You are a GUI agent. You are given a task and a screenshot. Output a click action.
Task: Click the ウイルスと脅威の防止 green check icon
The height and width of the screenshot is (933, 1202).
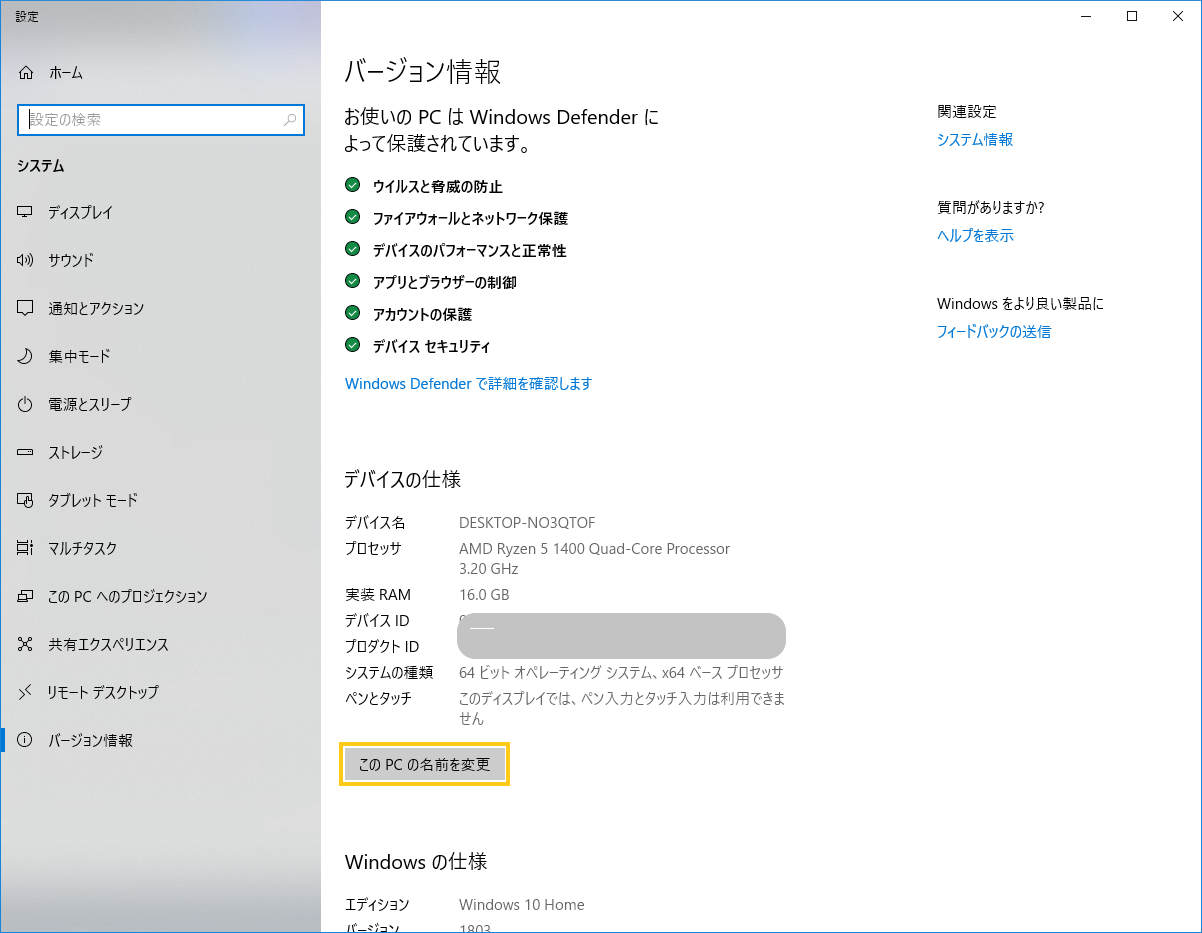click(x=352, y=185)
